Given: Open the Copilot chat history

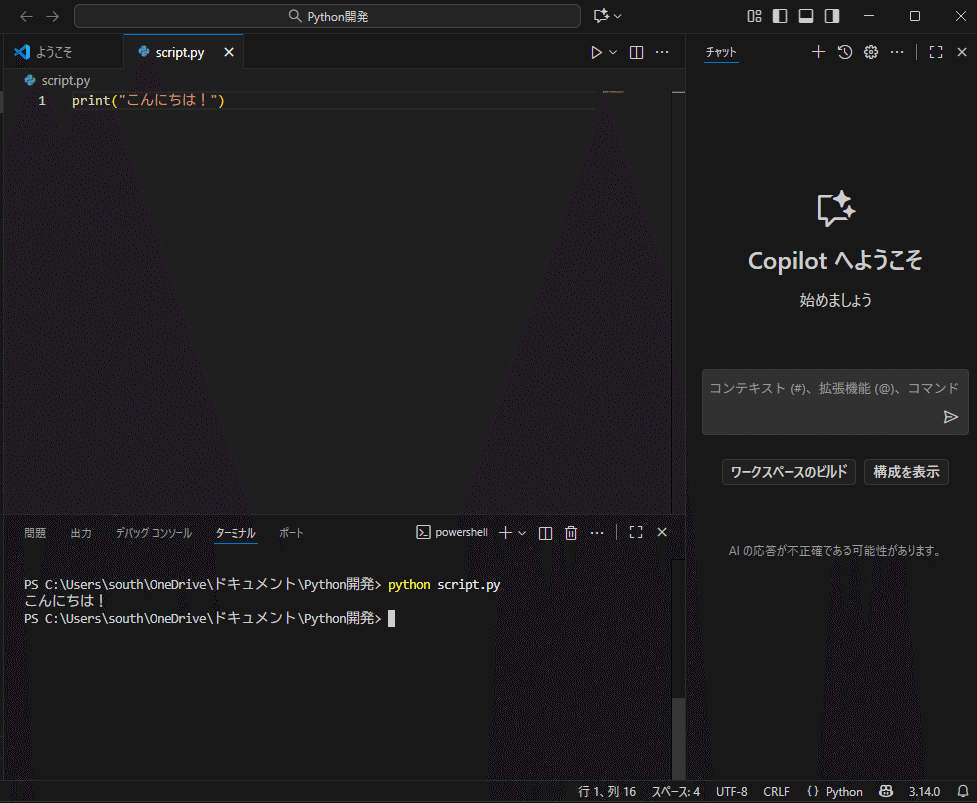Looking at the screenshot, I should tap(844, 51).
